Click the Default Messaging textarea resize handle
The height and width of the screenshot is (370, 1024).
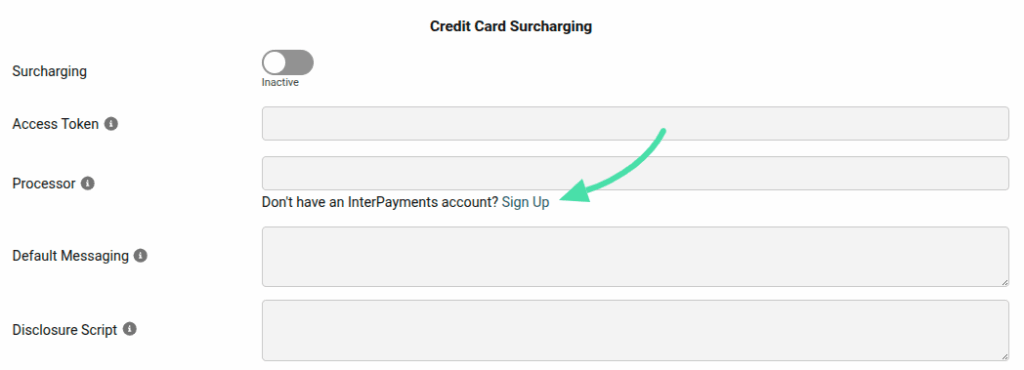coord(1004,282)
